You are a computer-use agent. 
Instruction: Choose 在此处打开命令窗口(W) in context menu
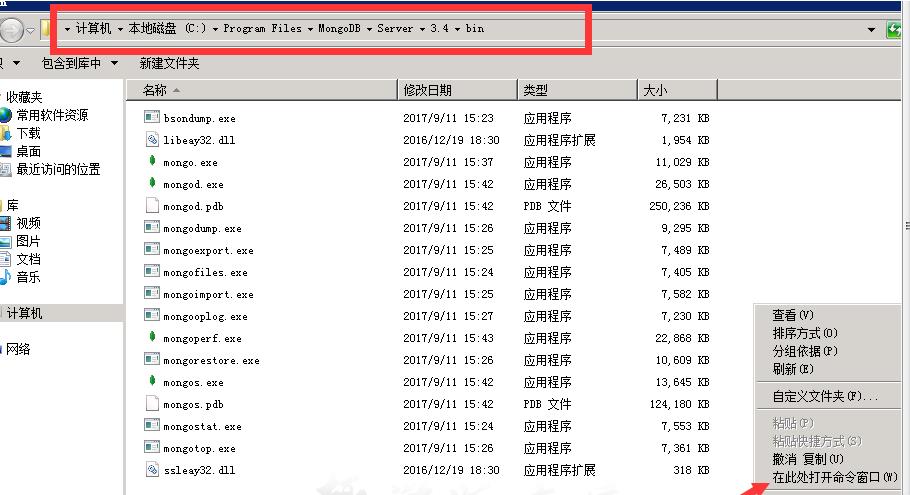[835, 477]
